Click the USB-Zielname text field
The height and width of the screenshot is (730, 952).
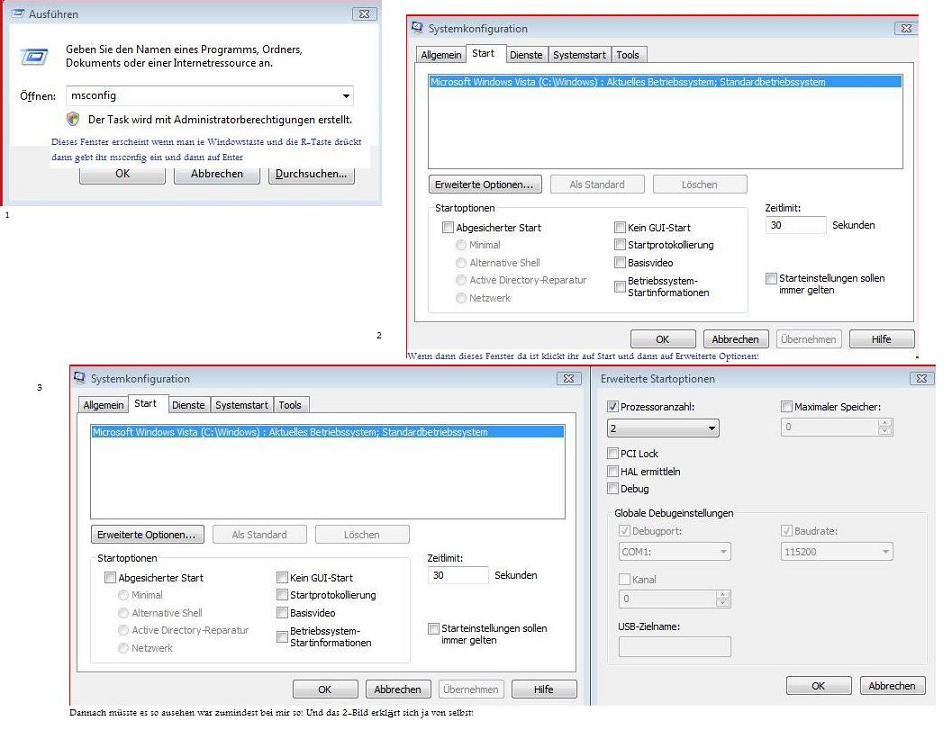(675, 647)
